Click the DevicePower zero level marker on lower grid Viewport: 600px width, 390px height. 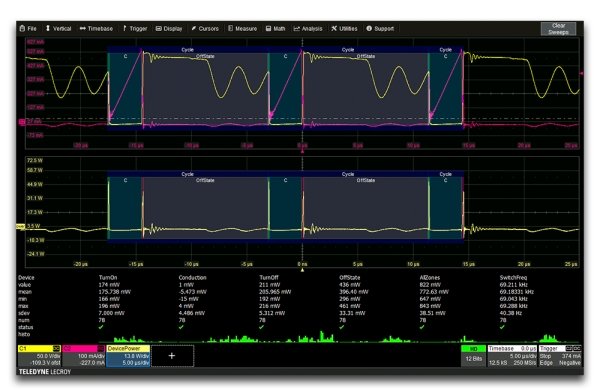click(21, 227)
